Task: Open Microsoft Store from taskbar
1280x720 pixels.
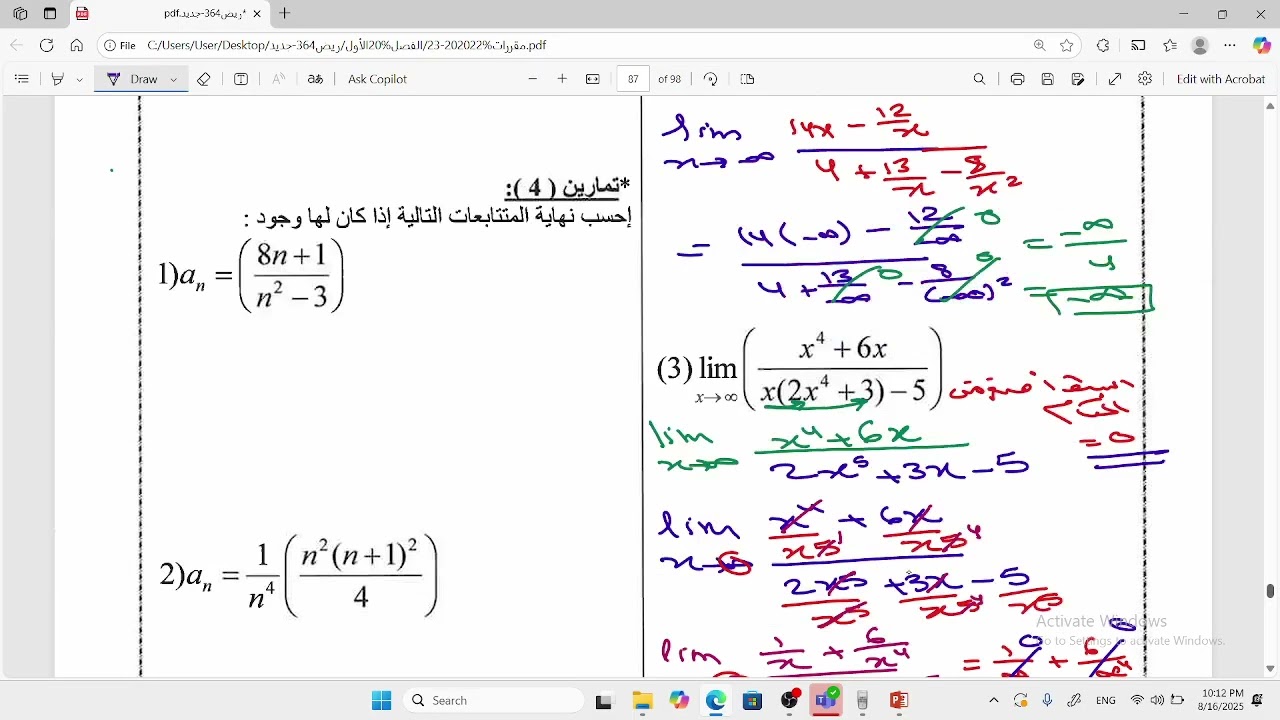Action: 753,701
